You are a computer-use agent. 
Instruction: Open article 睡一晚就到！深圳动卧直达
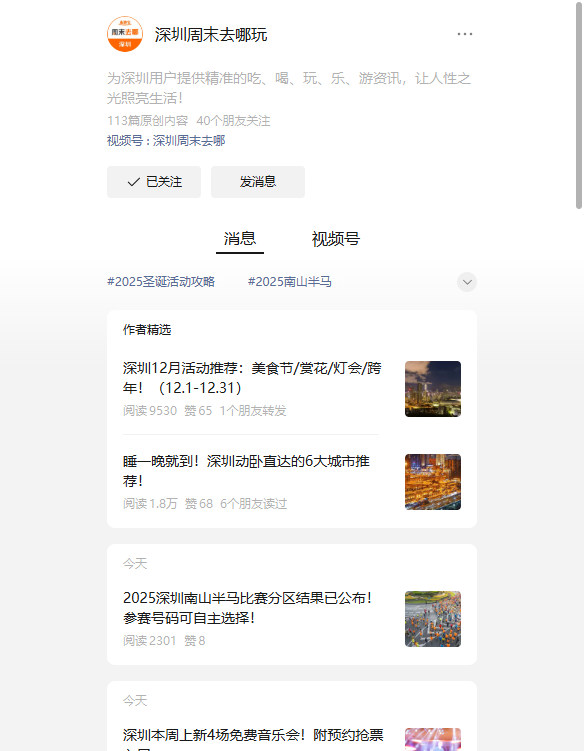click(x=246, y=471)
